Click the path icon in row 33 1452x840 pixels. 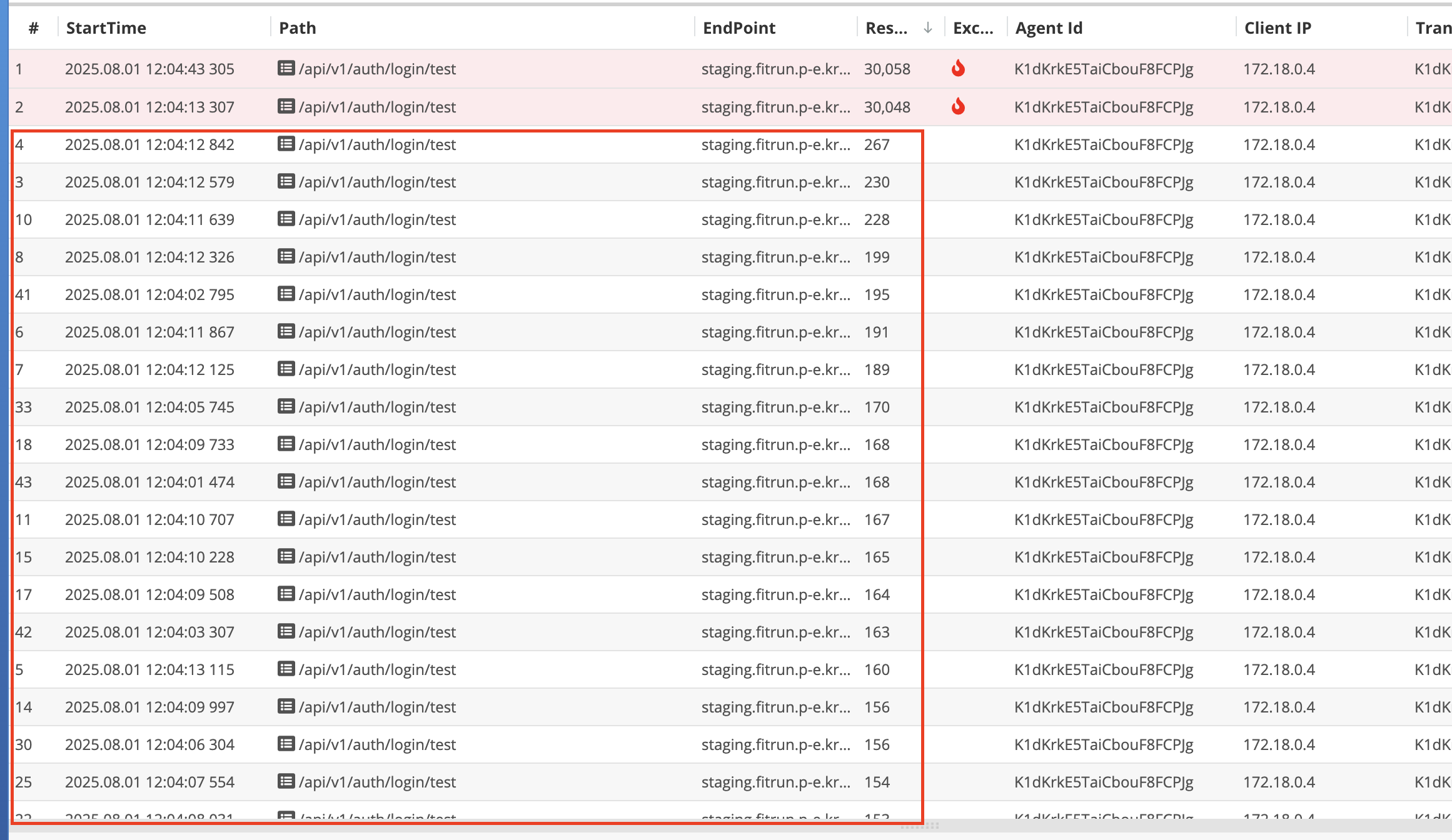[286, 406]
